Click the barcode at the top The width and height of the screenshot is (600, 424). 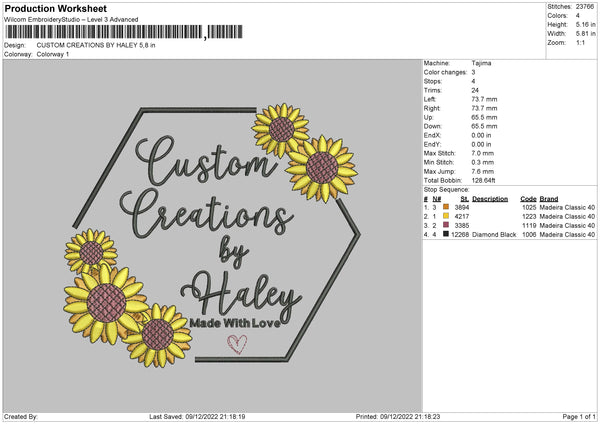point(124,32)
